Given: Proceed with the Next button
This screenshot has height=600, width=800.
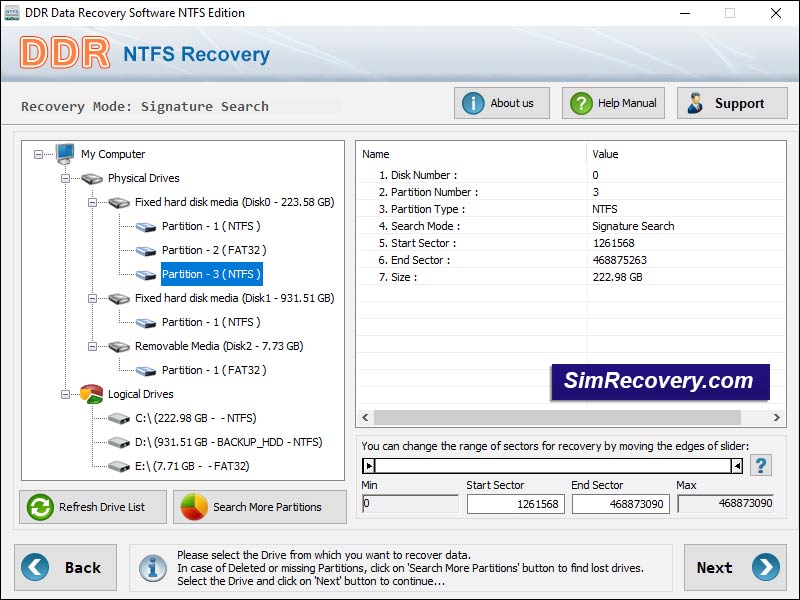Looking at the screenshot, I should [735, 567].
